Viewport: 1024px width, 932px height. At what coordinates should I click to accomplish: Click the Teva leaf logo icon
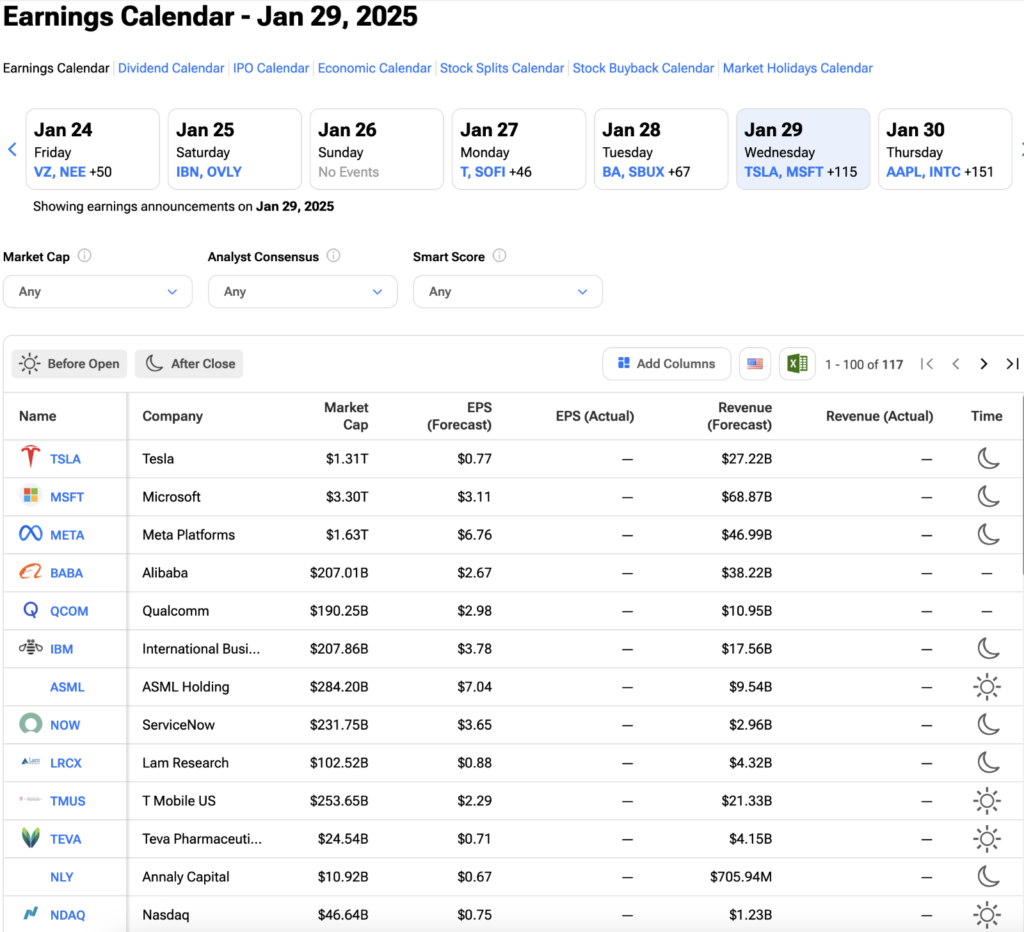(x=30, y=837)
